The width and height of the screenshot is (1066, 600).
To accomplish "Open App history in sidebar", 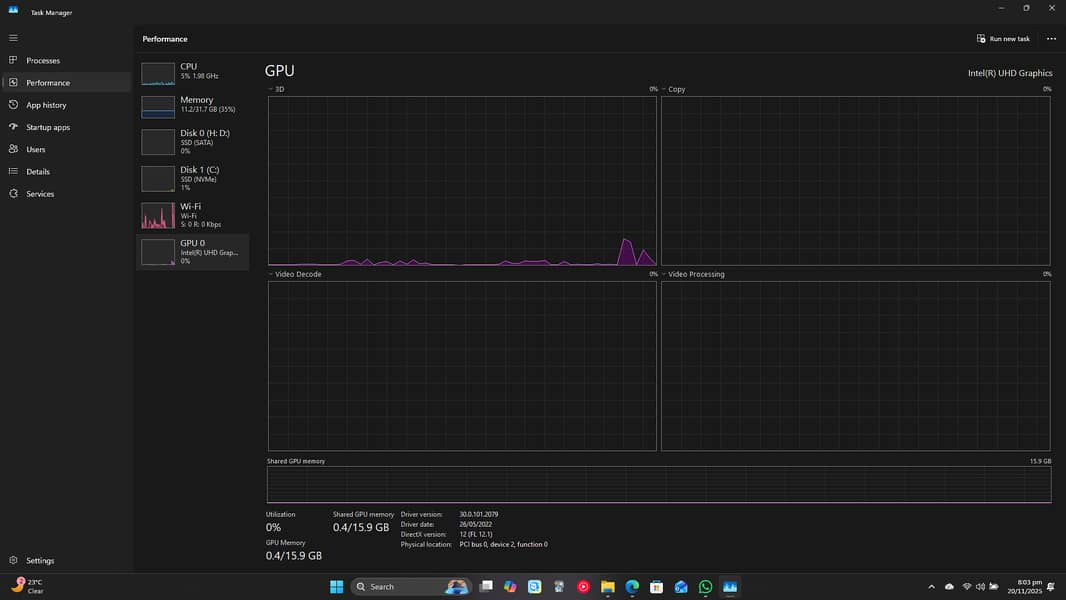I will pyautogui.click(x=46, y=105).
